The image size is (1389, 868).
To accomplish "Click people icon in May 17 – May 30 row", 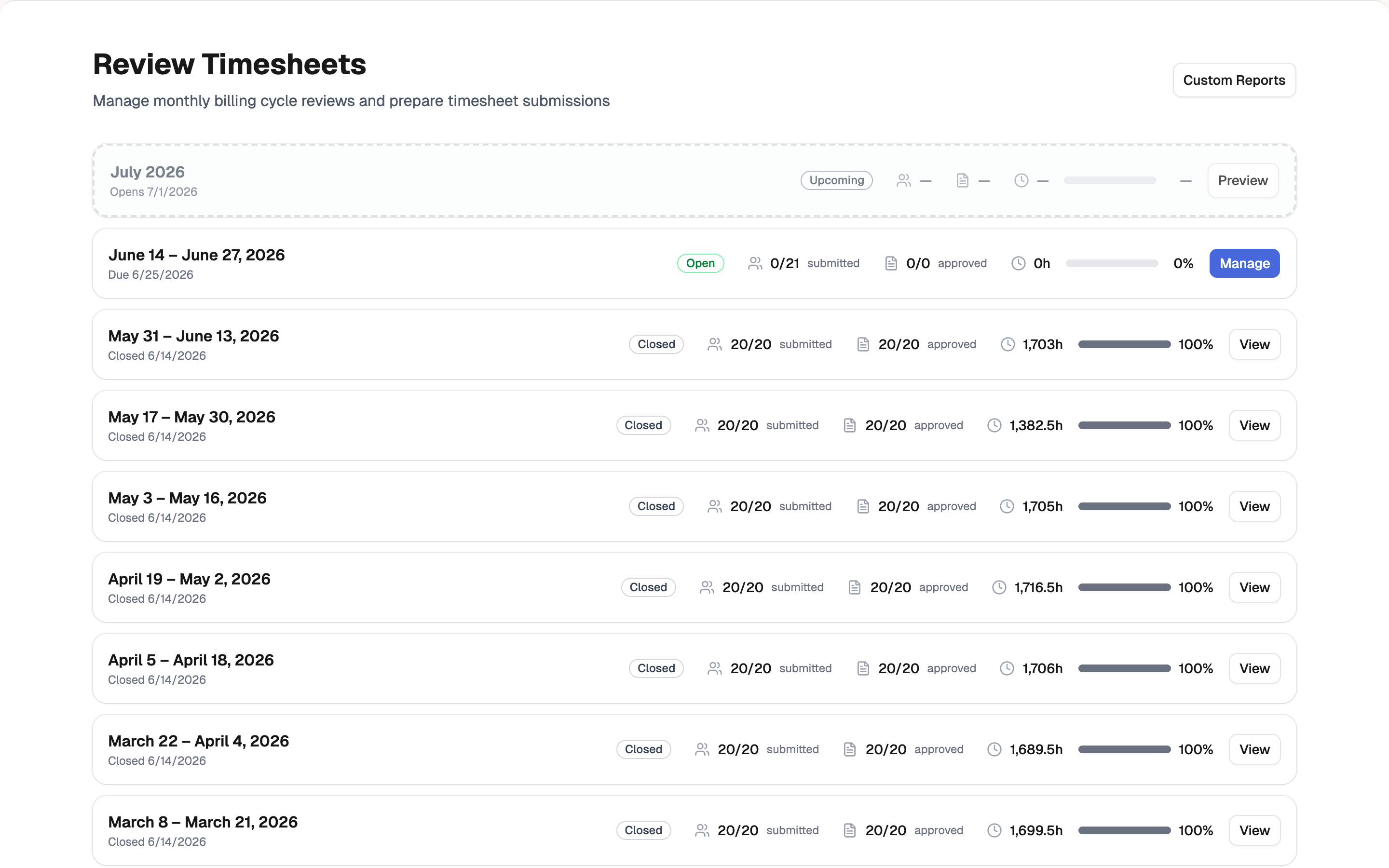I will point(702,425).
